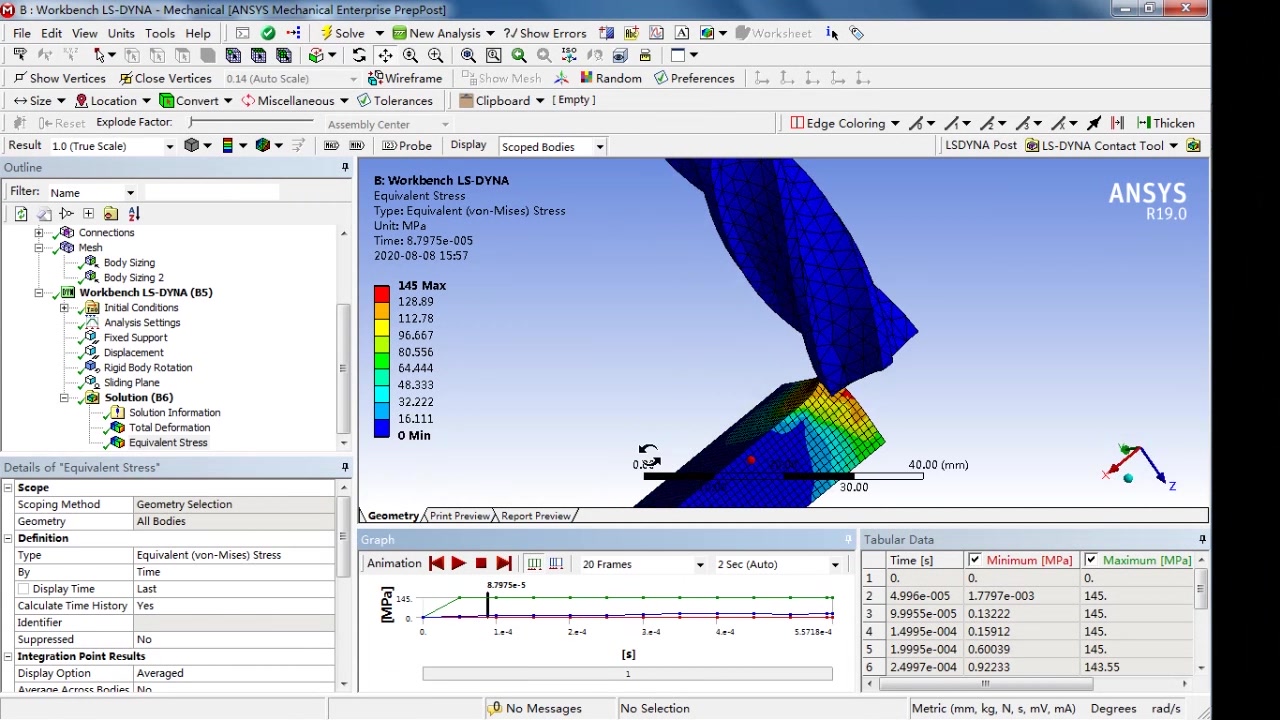Click the Thicken edges button
The height and width of the screenshot is (720, 1280).
point(1166,123)
